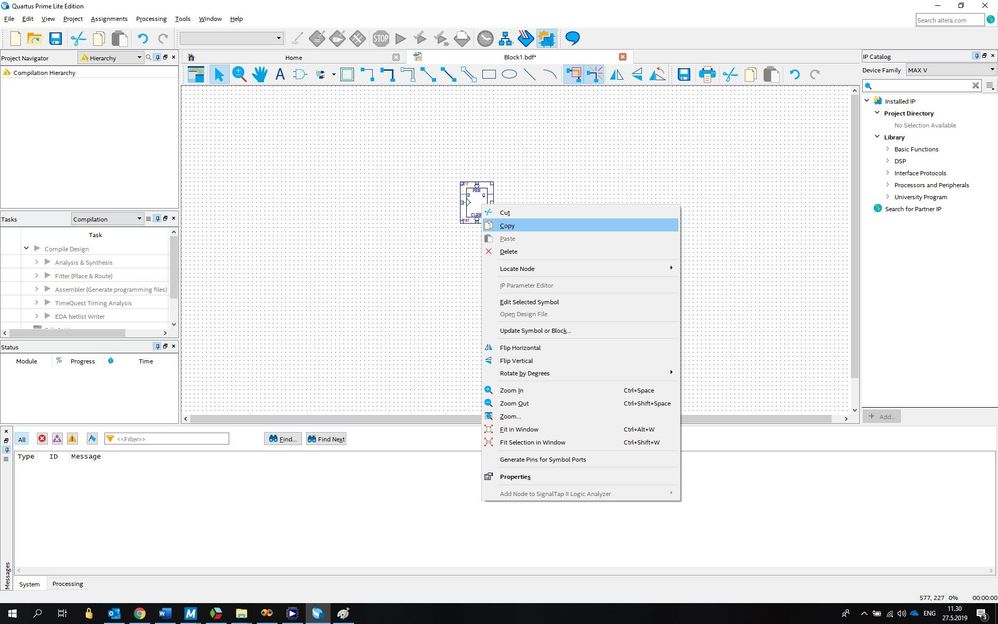This screenshot has width=998, height=624.
Task: Expand the Basic Functions library node
Action: [x=887, y=149]
